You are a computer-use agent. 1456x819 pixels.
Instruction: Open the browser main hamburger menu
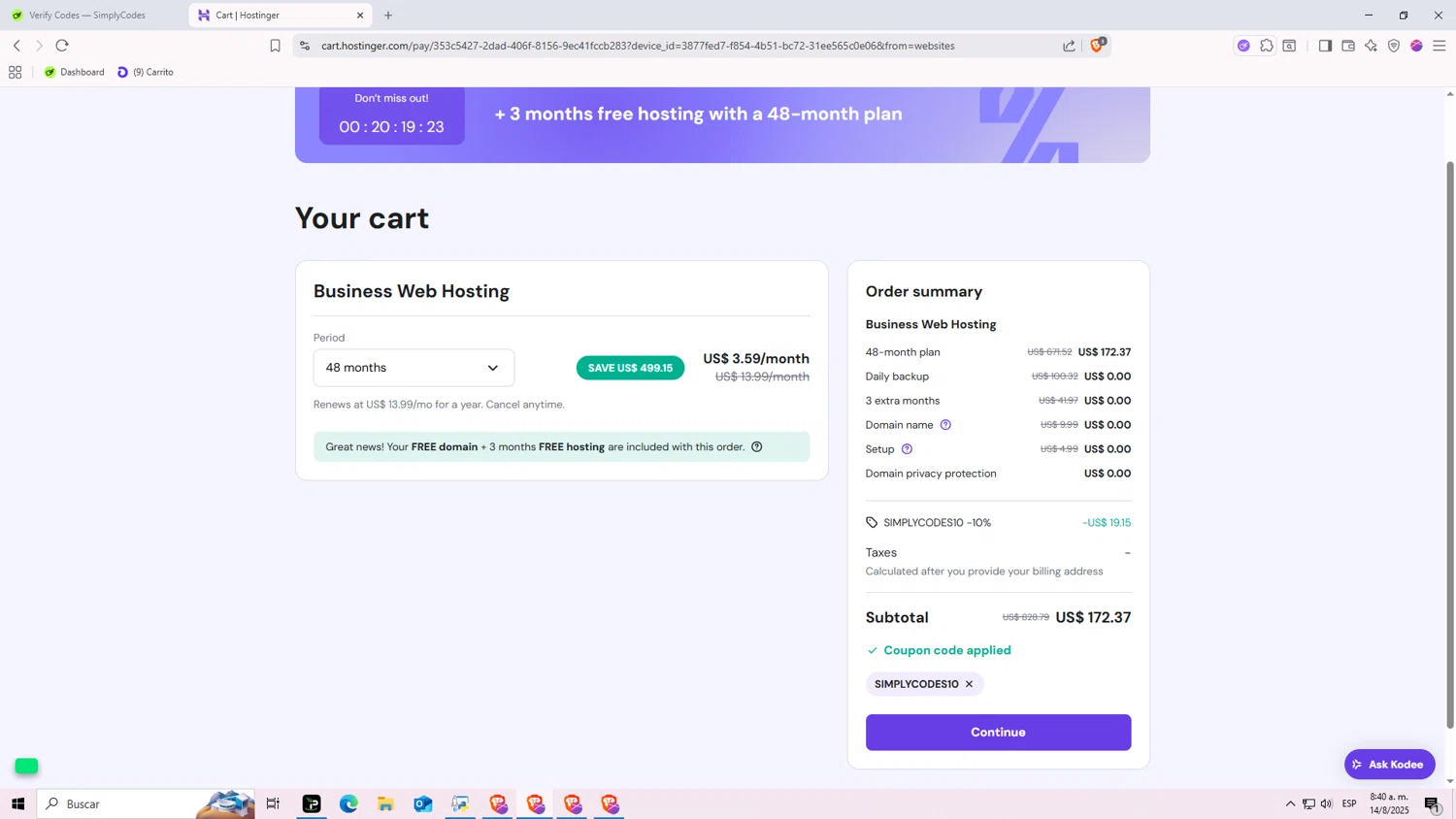(x=1439, y=46)
